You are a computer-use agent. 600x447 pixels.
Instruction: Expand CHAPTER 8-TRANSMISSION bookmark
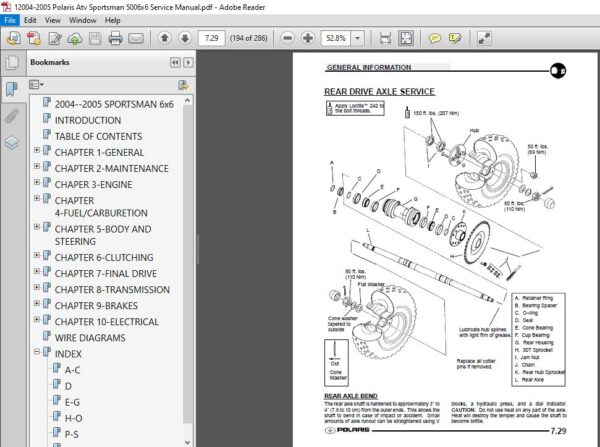point(37,287)
